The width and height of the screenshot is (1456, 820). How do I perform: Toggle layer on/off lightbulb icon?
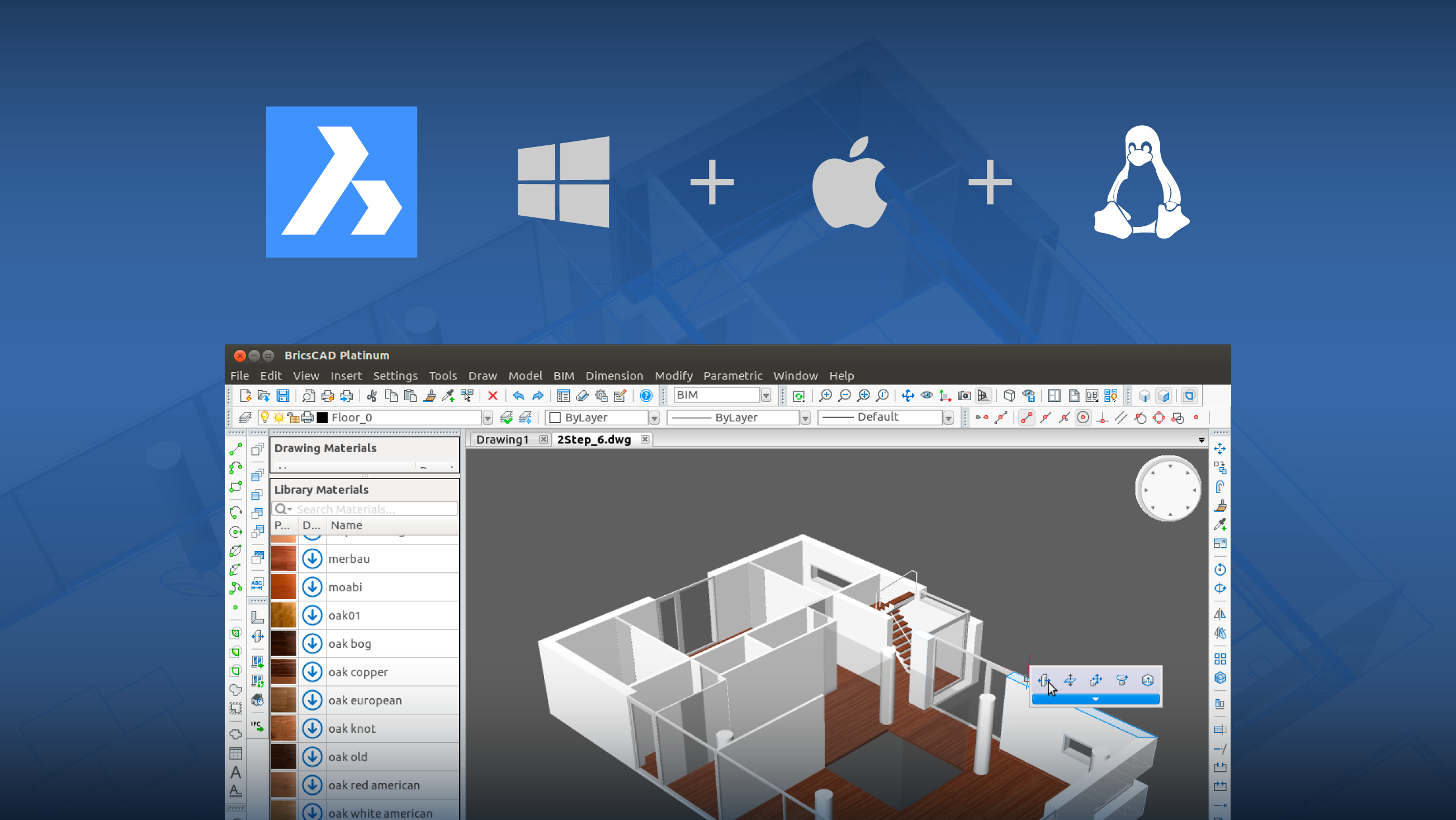point(264,418)
